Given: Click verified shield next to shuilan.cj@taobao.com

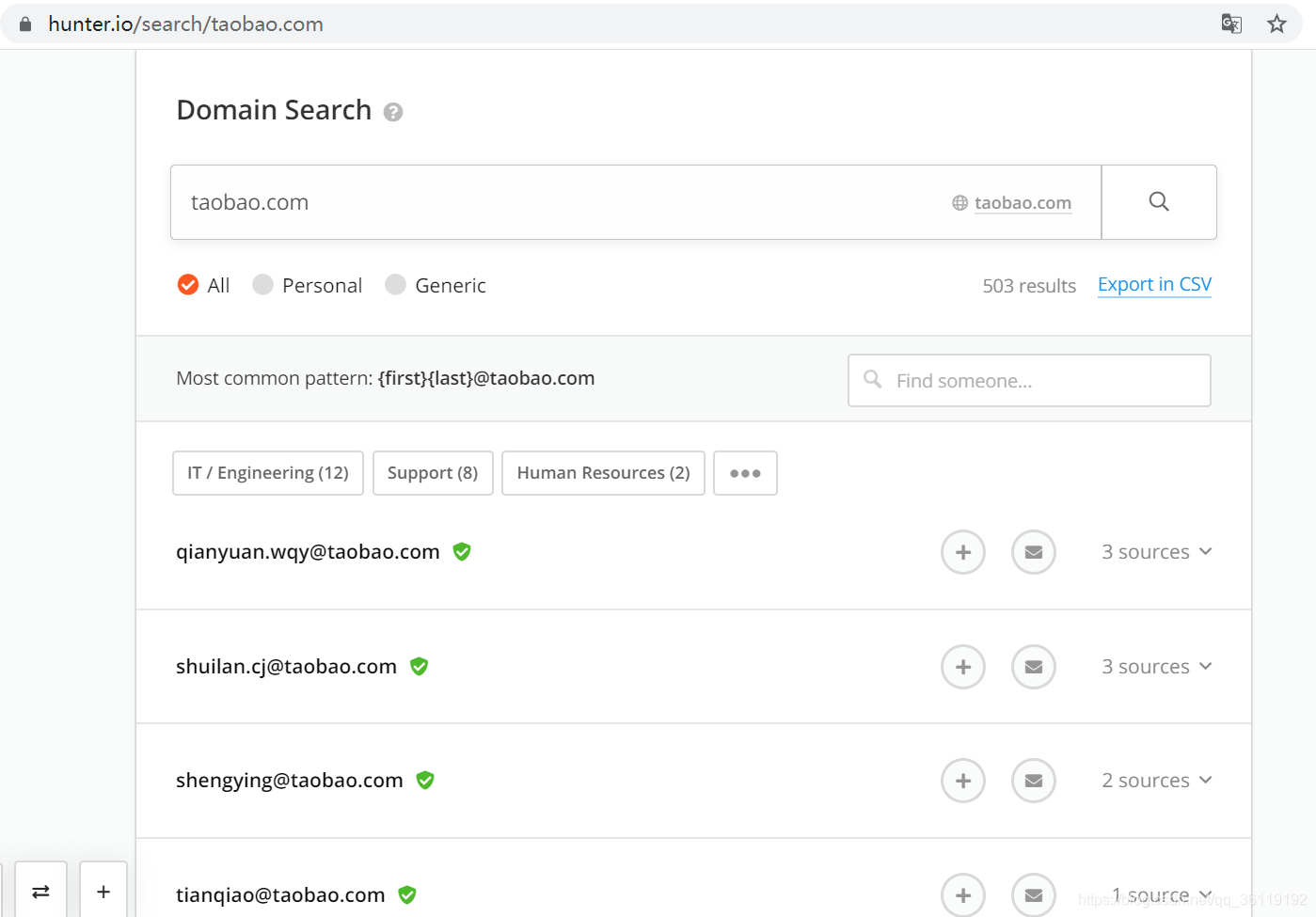Looking at the screenshot, I should [420, 667].
